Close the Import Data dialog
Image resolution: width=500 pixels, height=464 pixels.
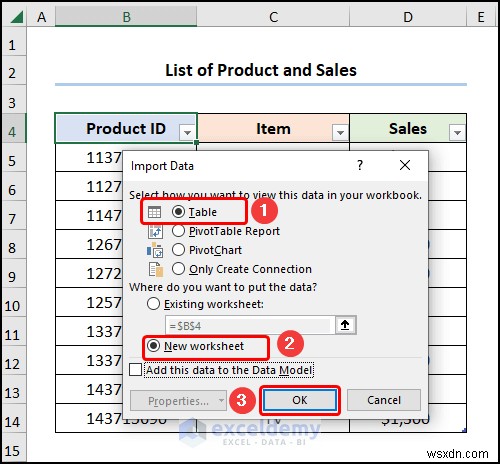click(405, 165)
